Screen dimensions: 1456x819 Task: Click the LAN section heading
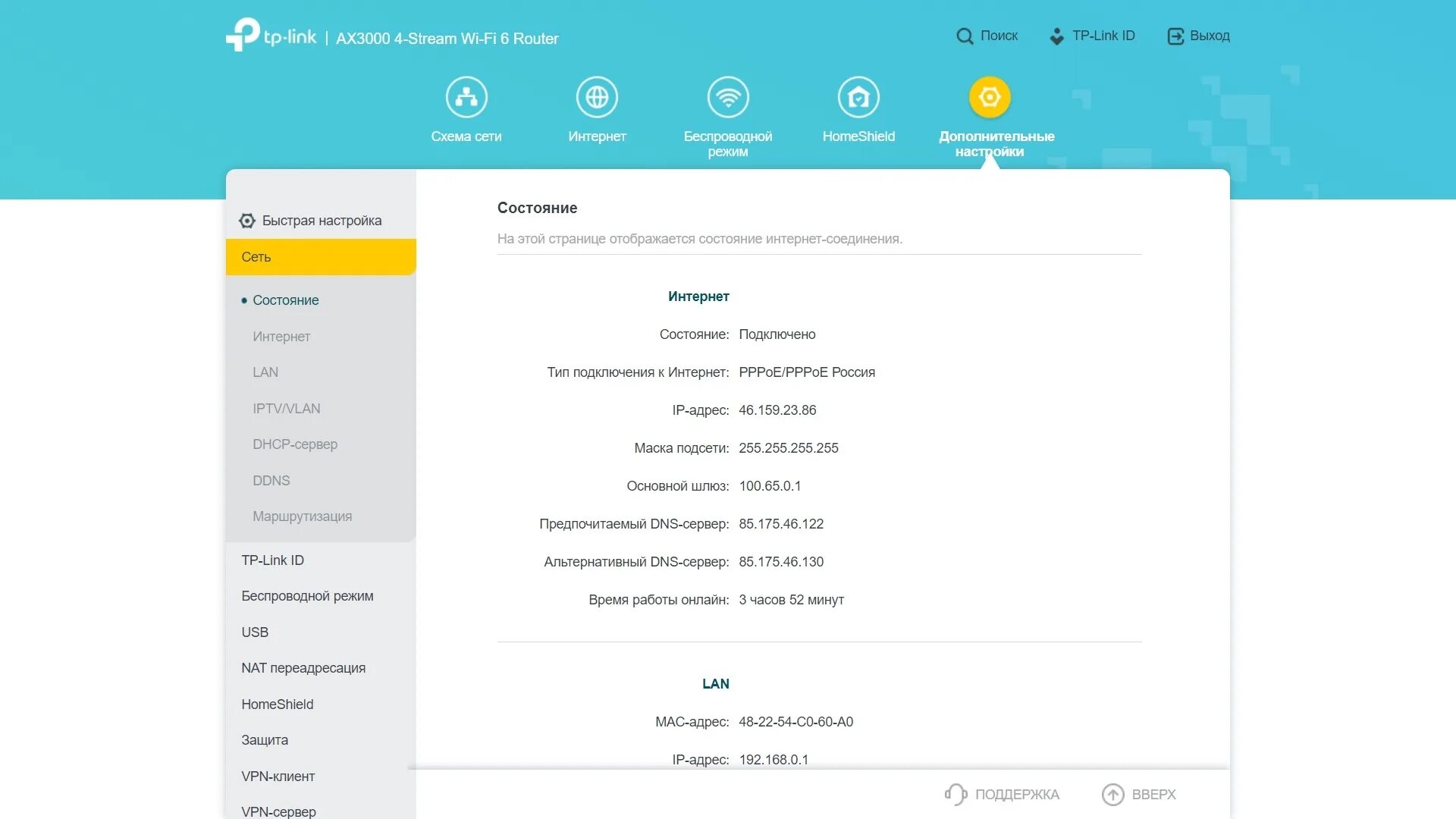tap(715, 684)
